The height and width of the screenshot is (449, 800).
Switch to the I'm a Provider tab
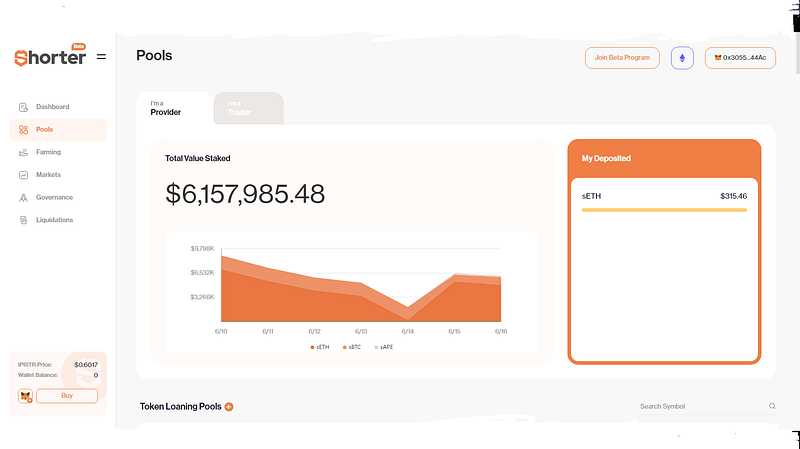(175, 108)
